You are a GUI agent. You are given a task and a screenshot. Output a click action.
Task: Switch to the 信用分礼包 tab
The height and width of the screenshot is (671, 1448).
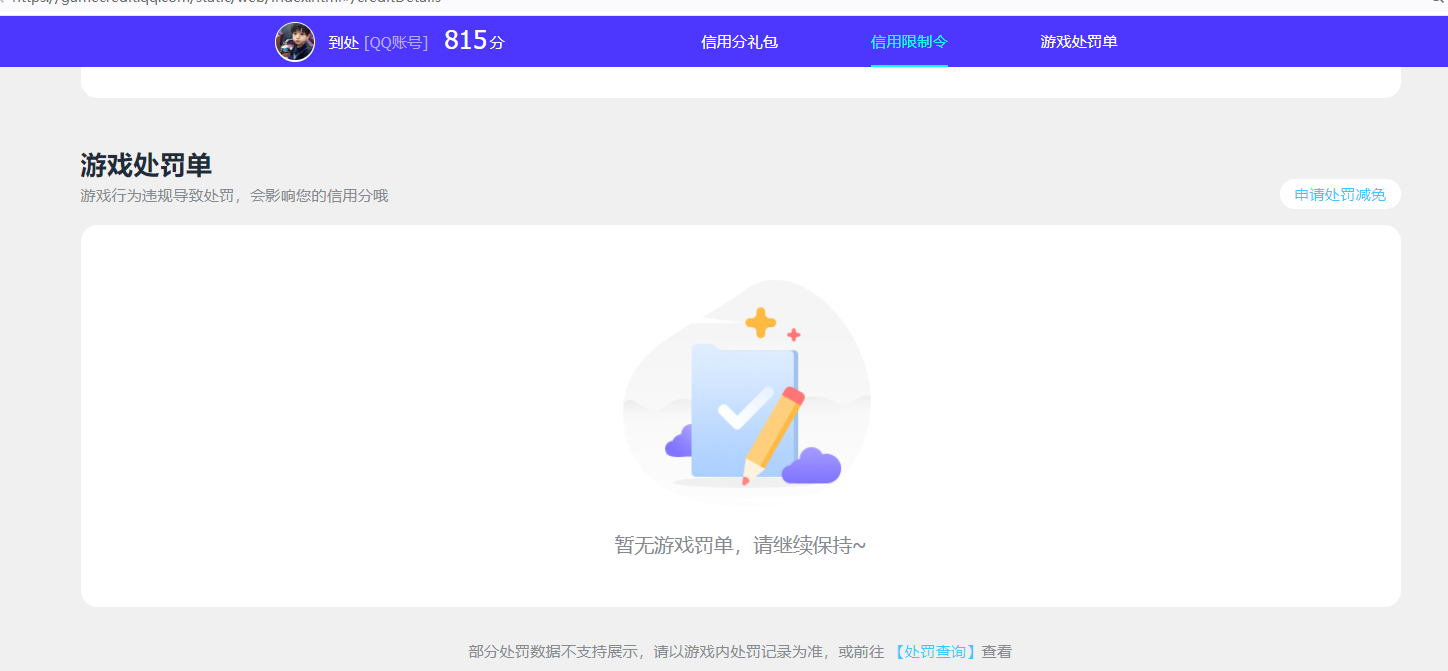(739, 42)
